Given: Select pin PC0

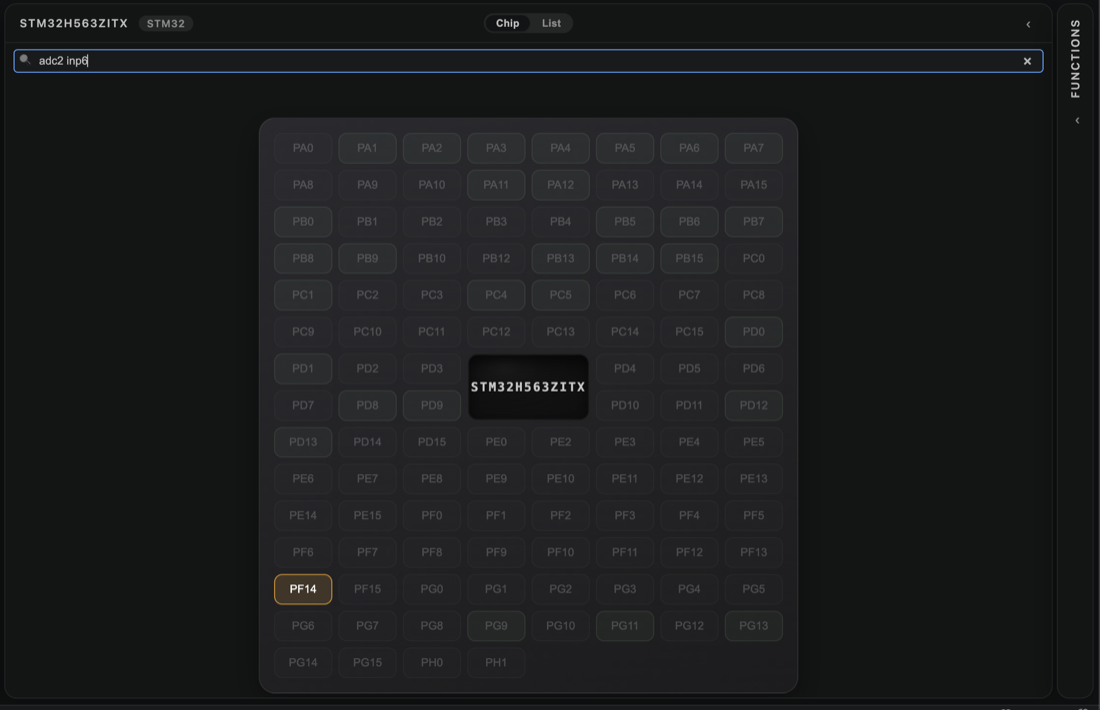Looking at the screenshot, I should point(753,258).
